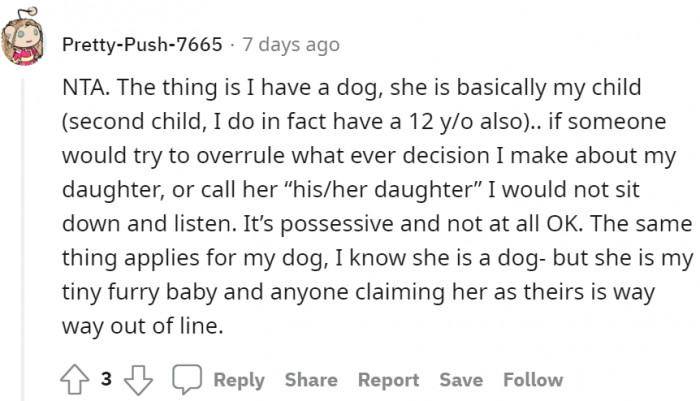Click the vote score number 3
Viewport: 700px width, 401px height.
(x=106, y=379)
